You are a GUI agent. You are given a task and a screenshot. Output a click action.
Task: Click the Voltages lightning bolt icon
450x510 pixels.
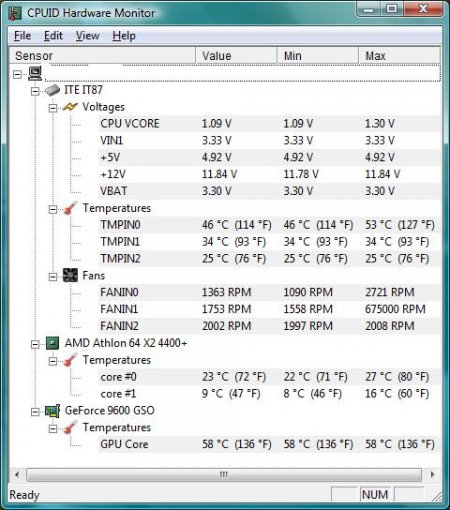click(x=70, y=107)
